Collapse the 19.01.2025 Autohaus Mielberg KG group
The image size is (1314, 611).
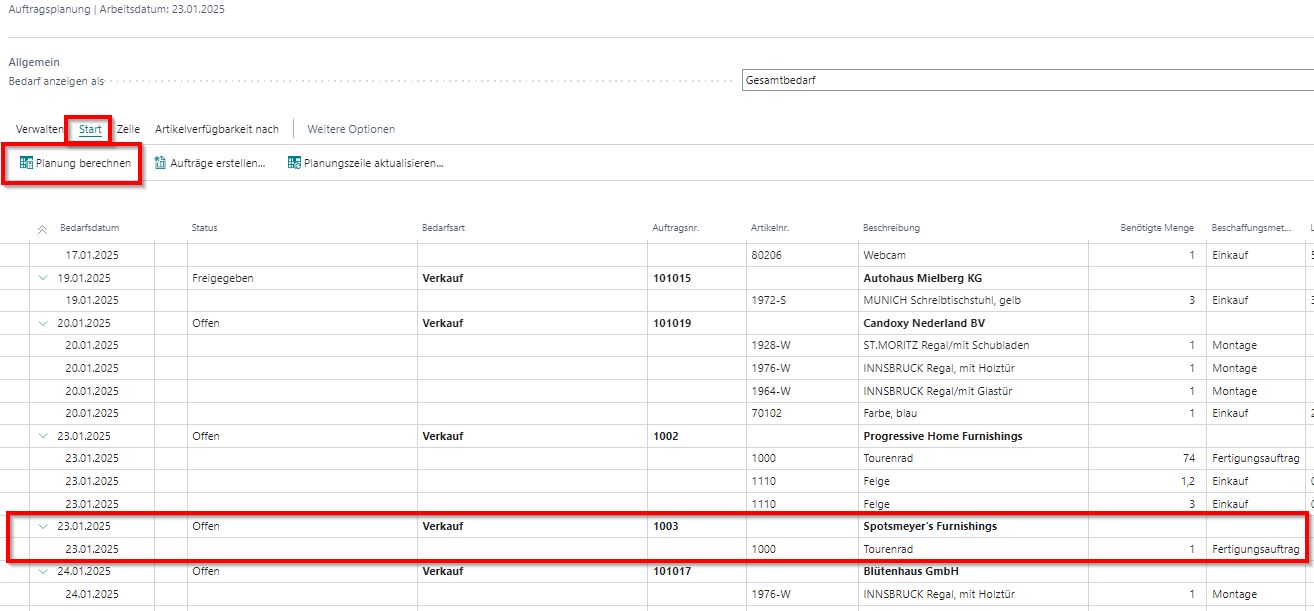(x=42, y=278)
